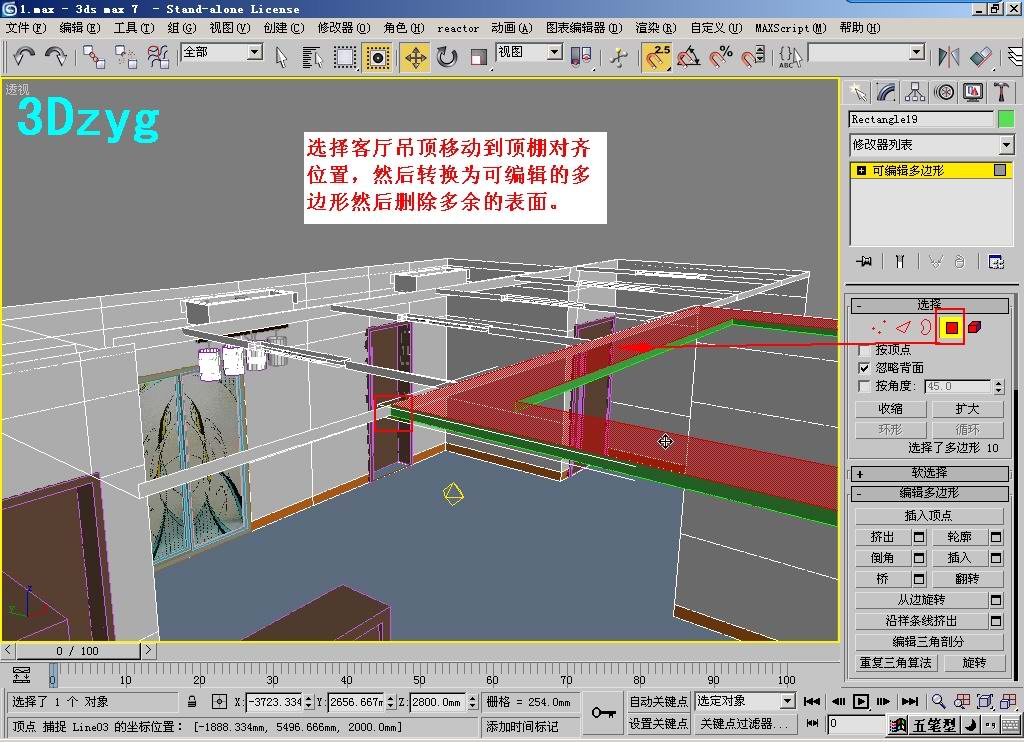Click Configure Modifier Sets icon
Image resolution: width=1024 pixels, height=742 pixels.
(997, 262)
